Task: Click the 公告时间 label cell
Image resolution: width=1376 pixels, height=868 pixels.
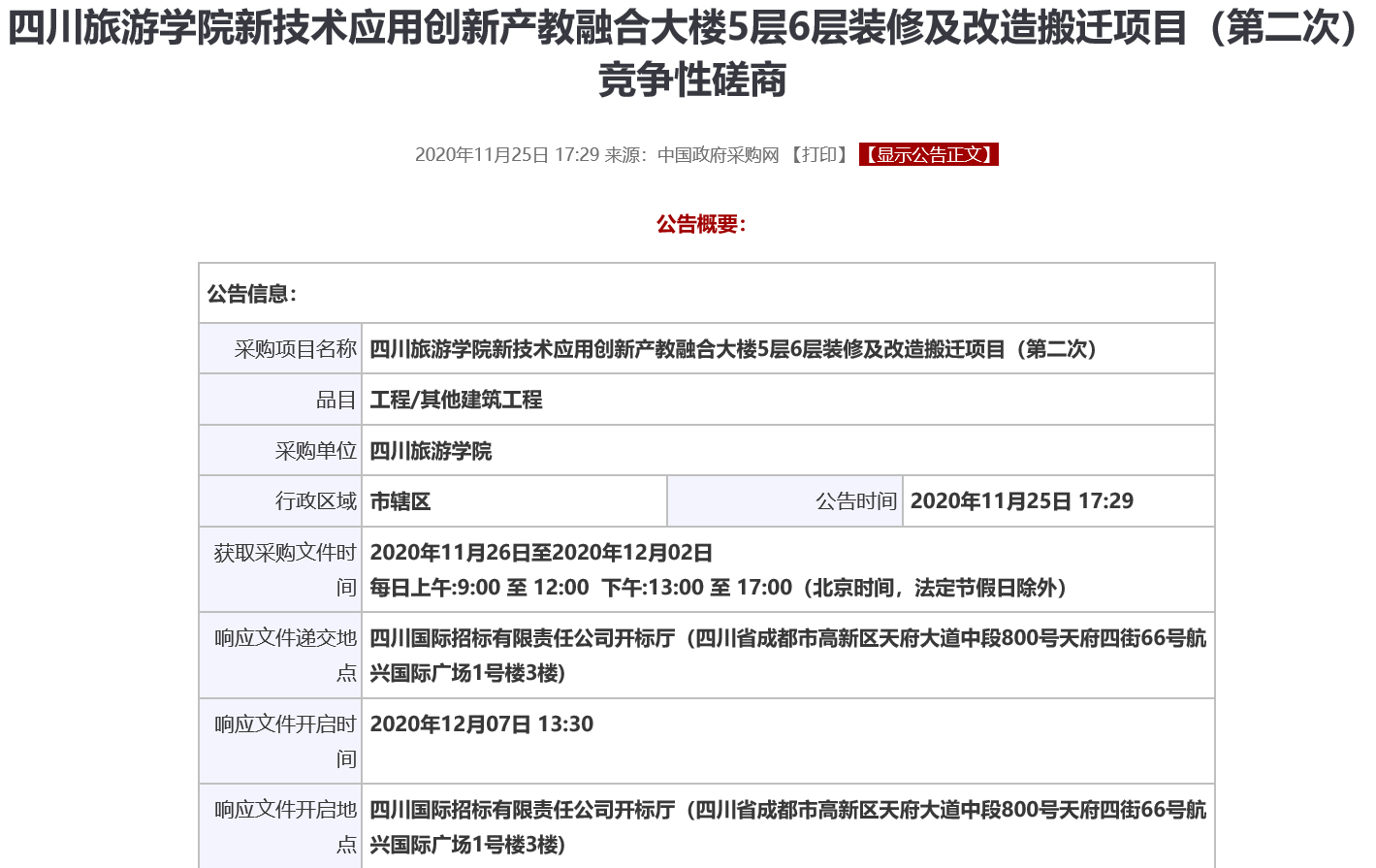Action: click(x=785, y=501)
